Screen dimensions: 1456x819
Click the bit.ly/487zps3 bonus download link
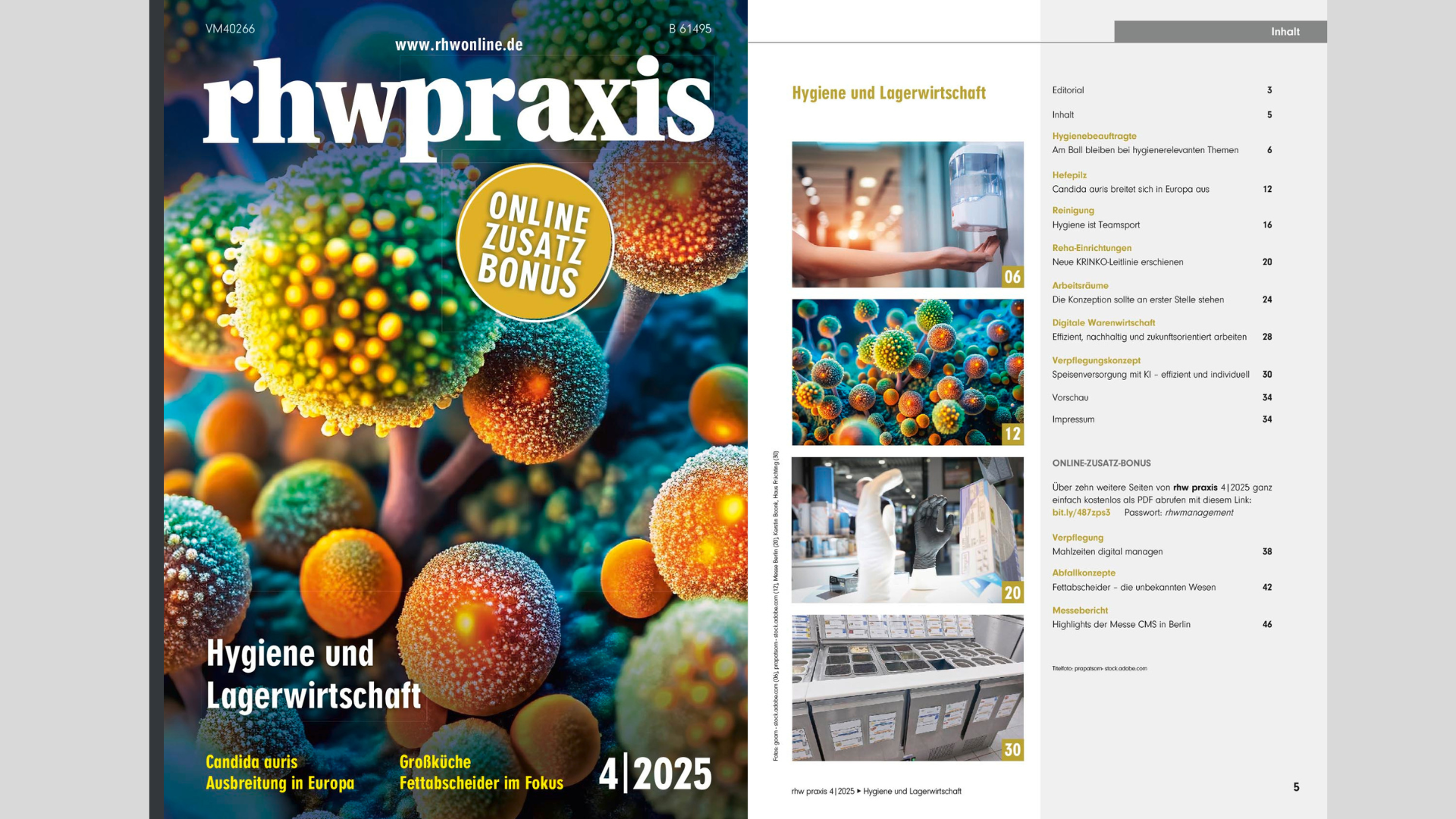click(x=1080, y=513)
